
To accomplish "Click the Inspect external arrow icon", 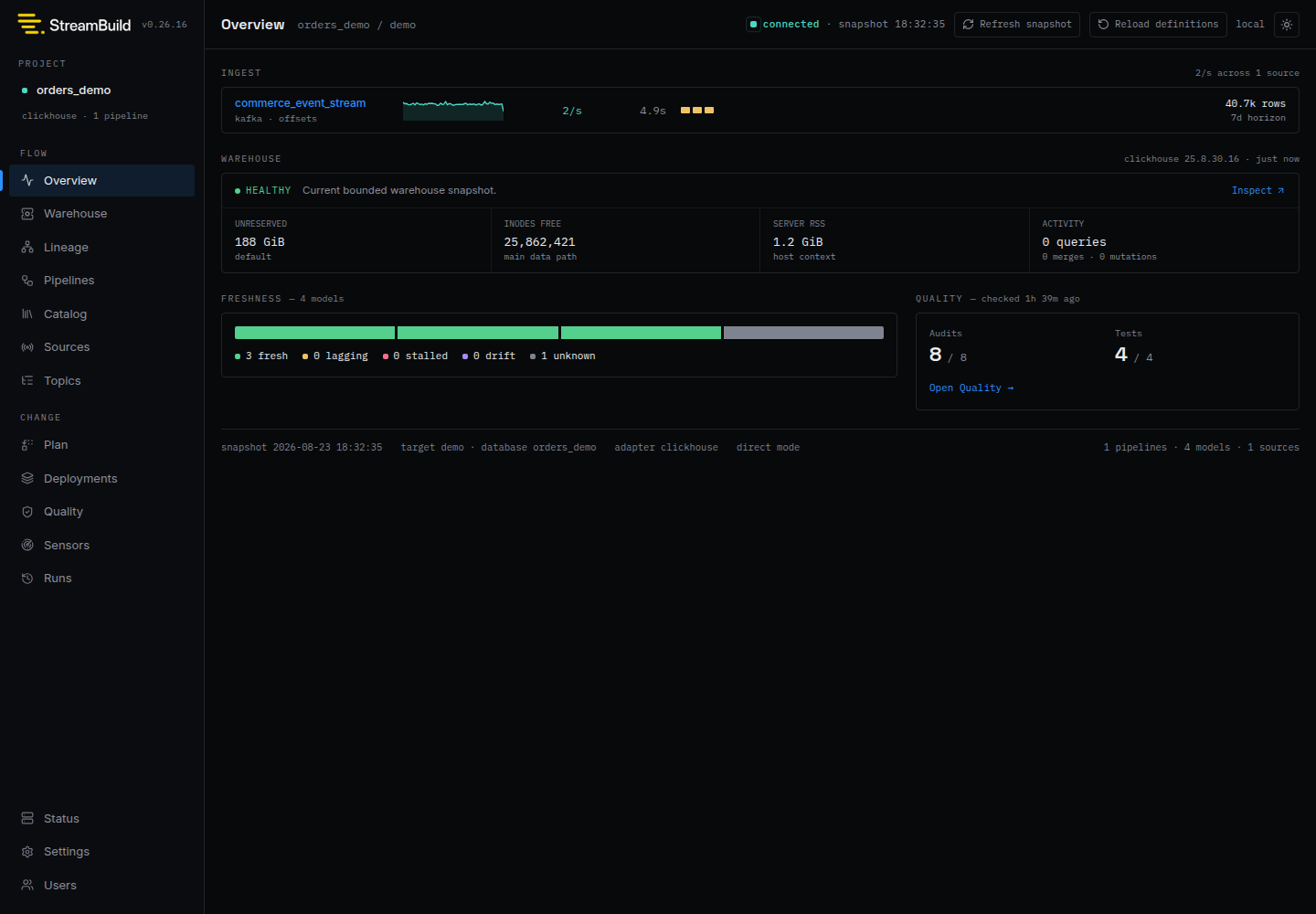I will coord(1280,191).
